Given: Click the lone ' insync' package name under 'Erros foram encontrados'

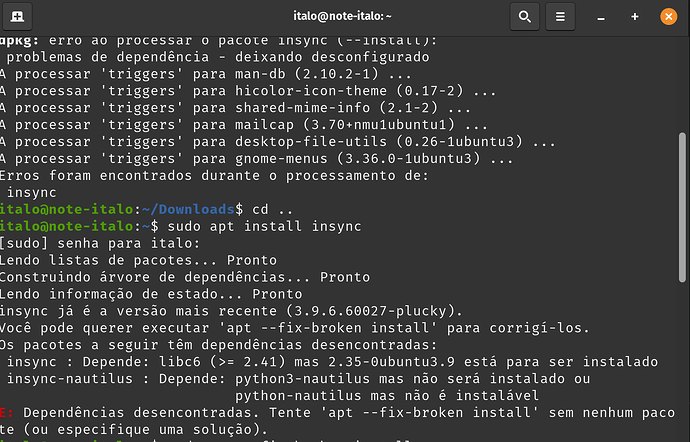Looking at the screenshot, I should (x=32, y=192).
